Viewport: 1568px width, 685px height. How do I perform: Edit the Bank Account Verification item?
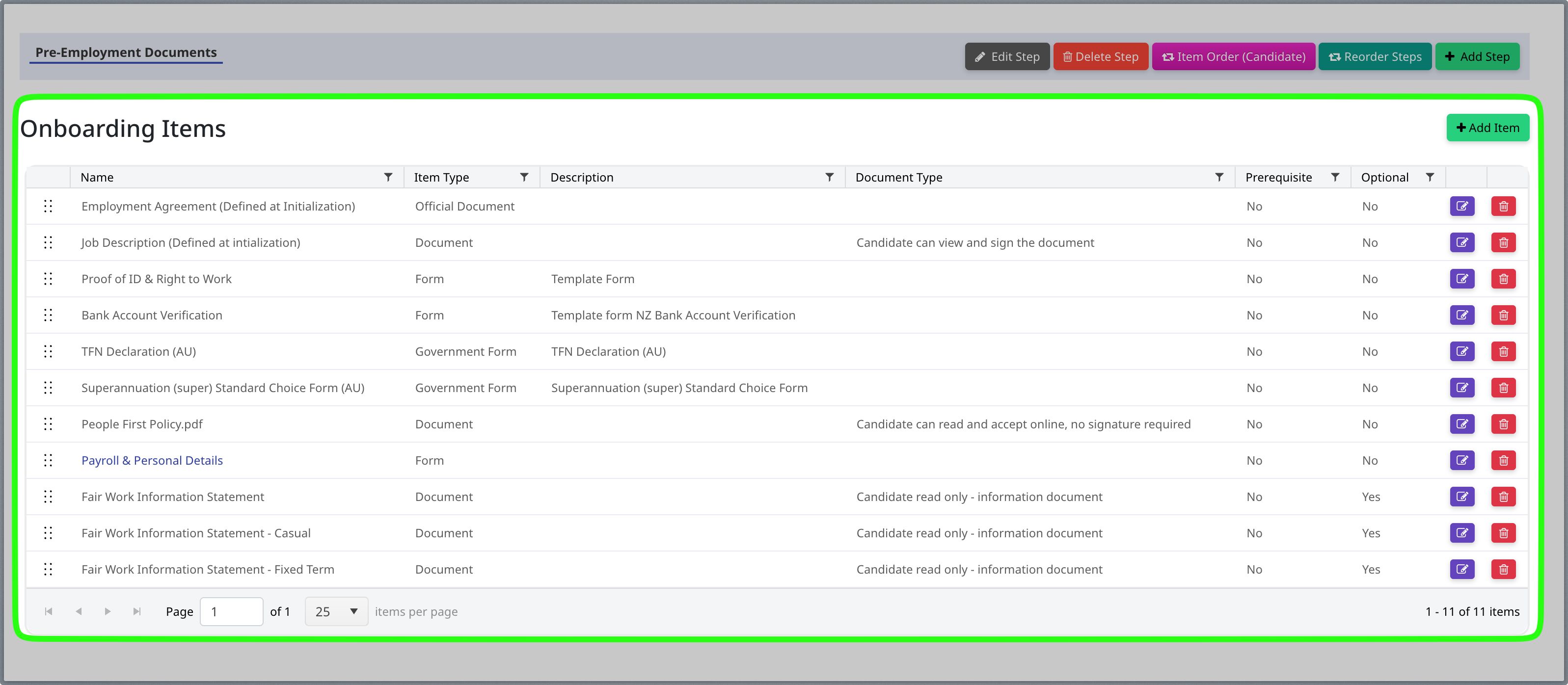coord(1462,315)
